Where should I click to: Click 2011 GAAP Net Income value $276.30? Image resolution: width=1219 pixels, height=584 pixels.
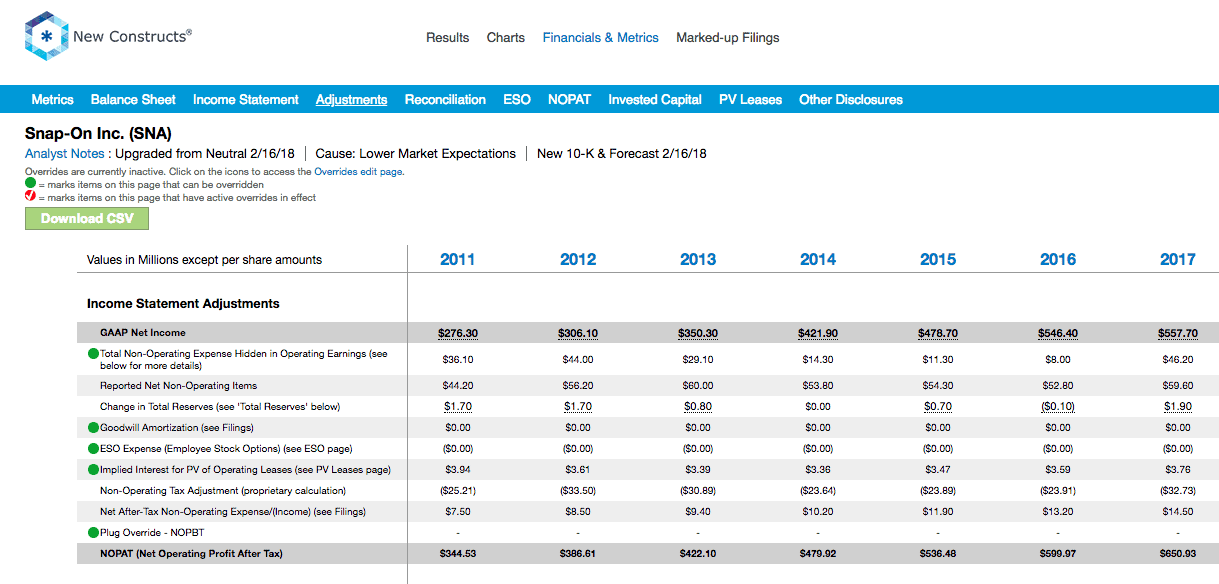[458, 333]
